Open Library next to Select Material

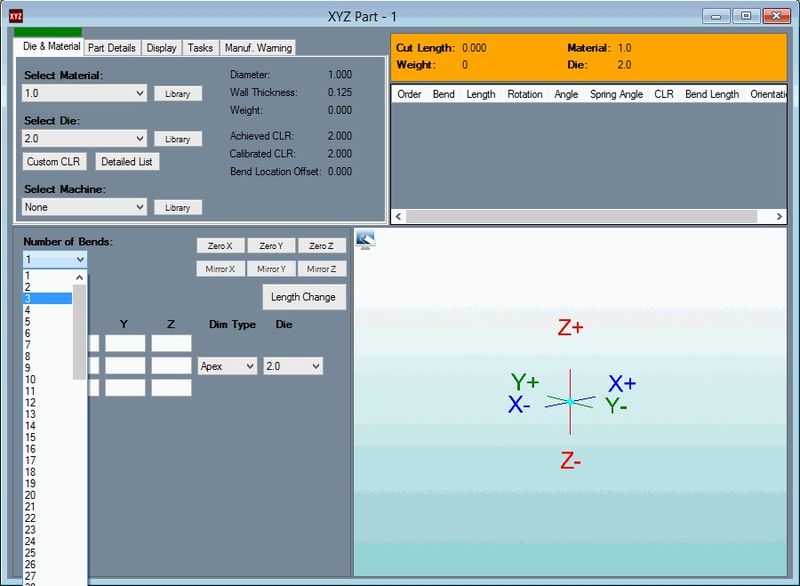178,93
